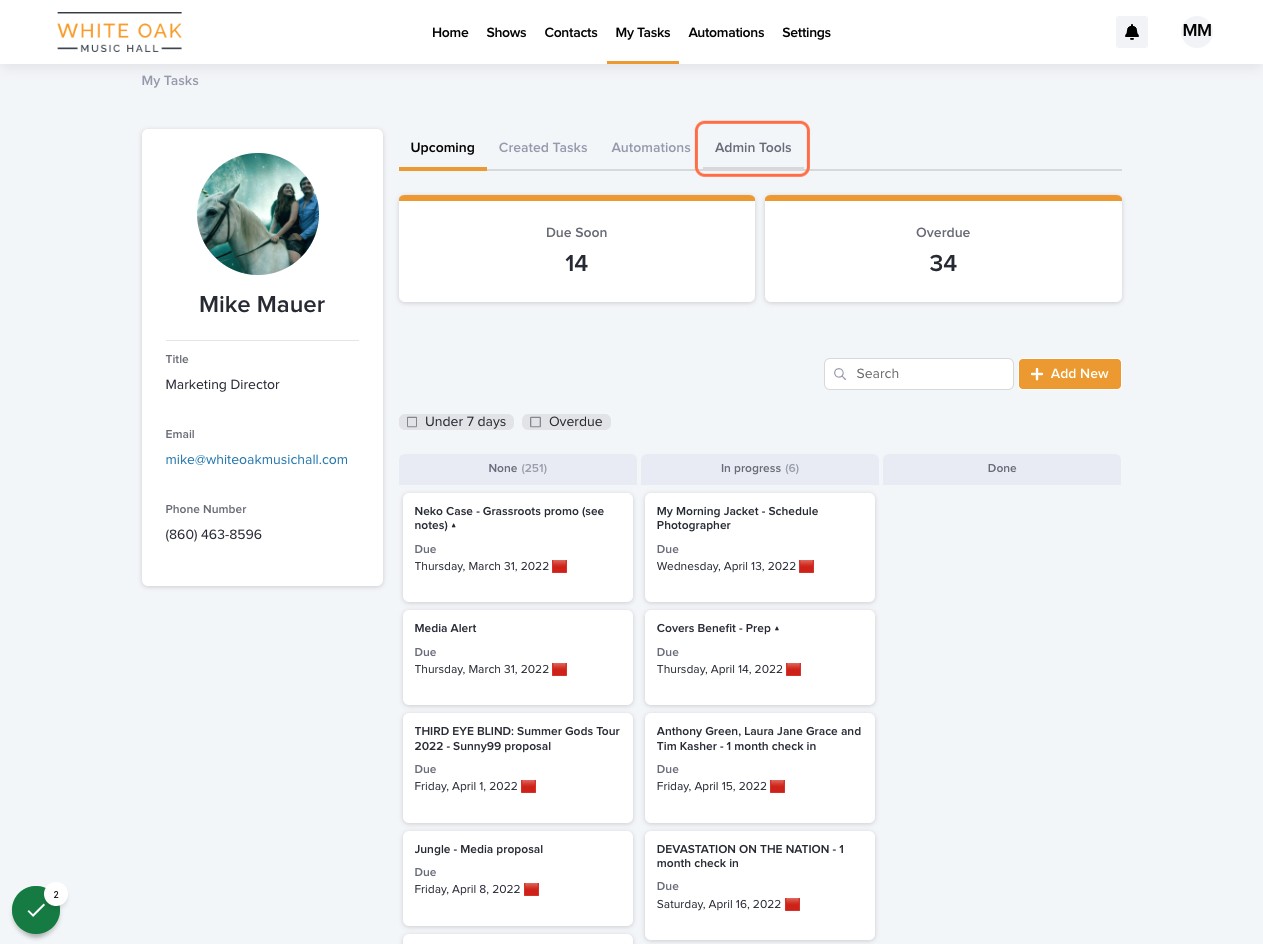
Task: Click the green checkmark widget
Action: point(36,910)
